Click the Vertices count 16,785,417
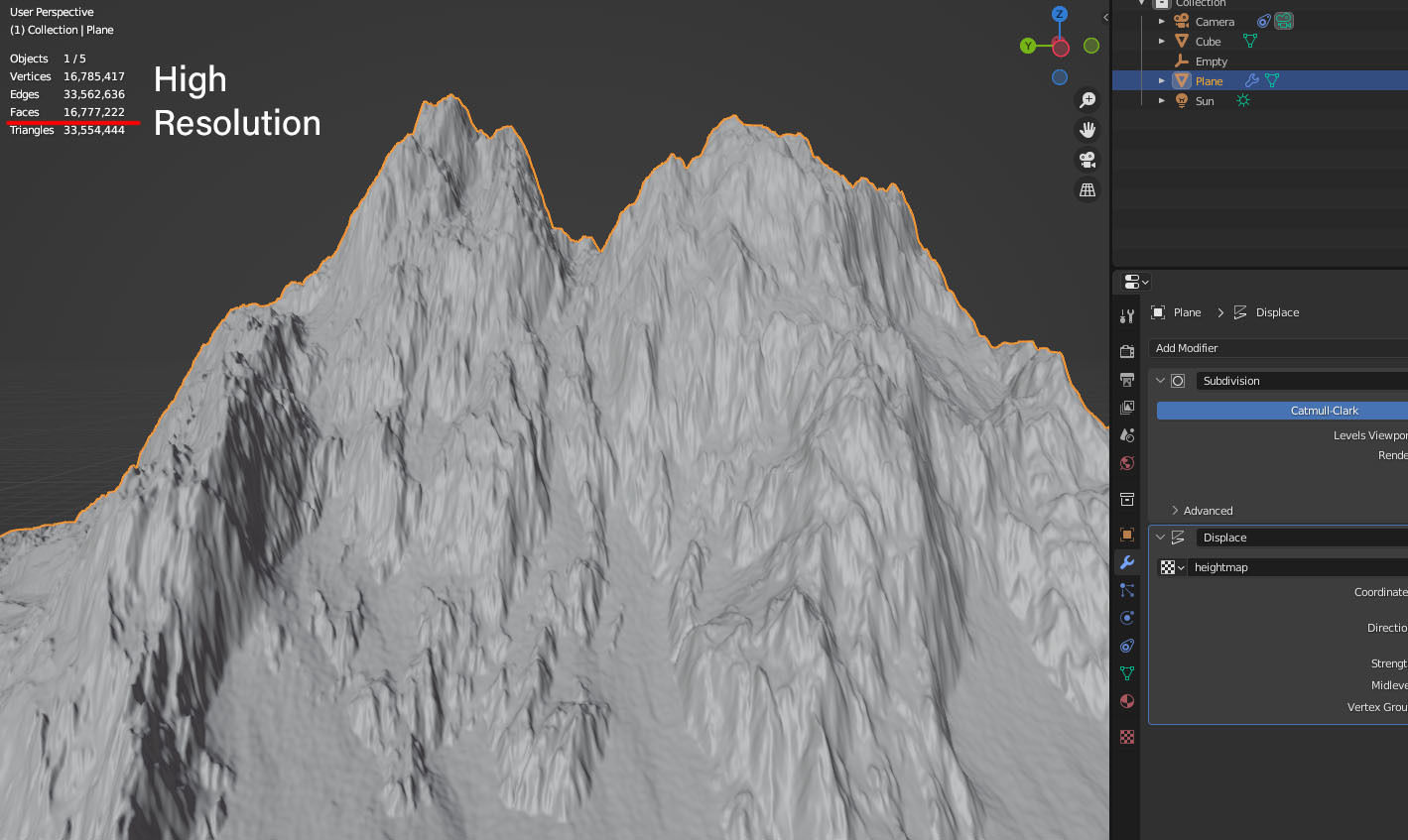Image resolution: width=1408 pixels, height=840 pixels. pos(94,76)
